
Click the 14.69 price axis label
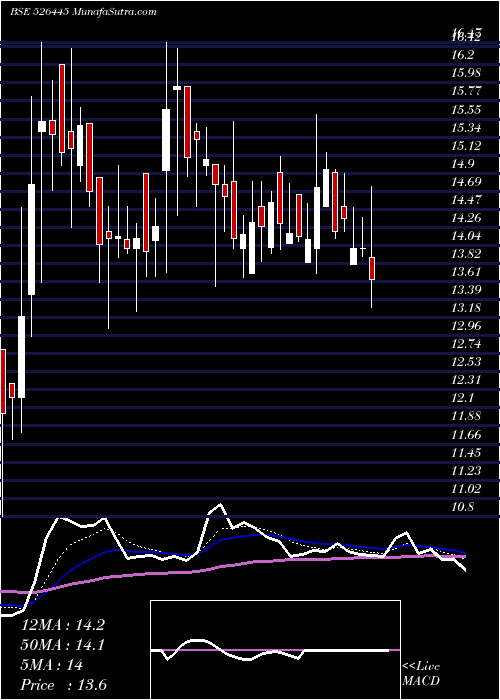tap(466, 182)
